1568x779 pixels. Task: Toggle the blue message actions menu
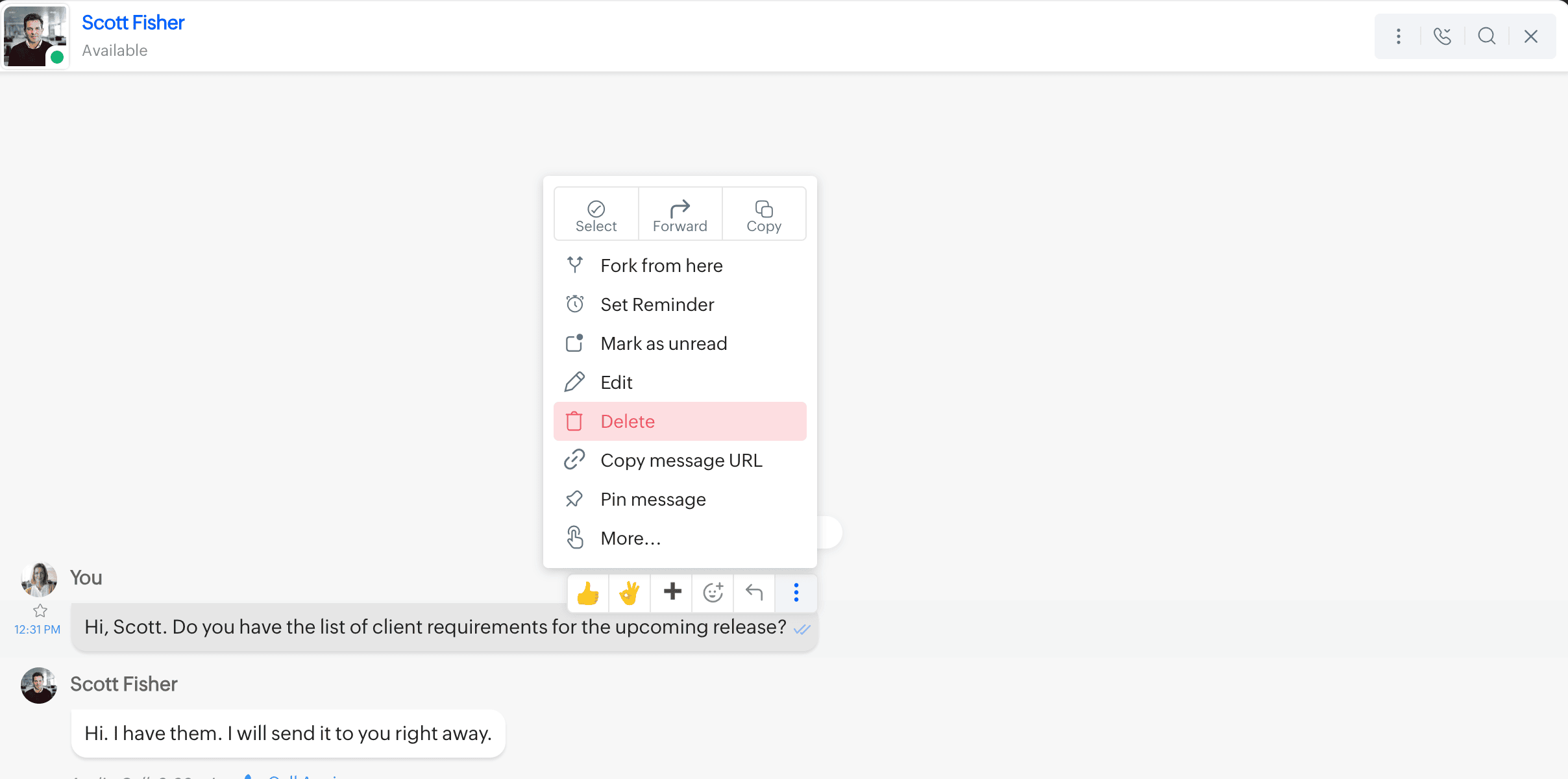[x=796, y=593]
